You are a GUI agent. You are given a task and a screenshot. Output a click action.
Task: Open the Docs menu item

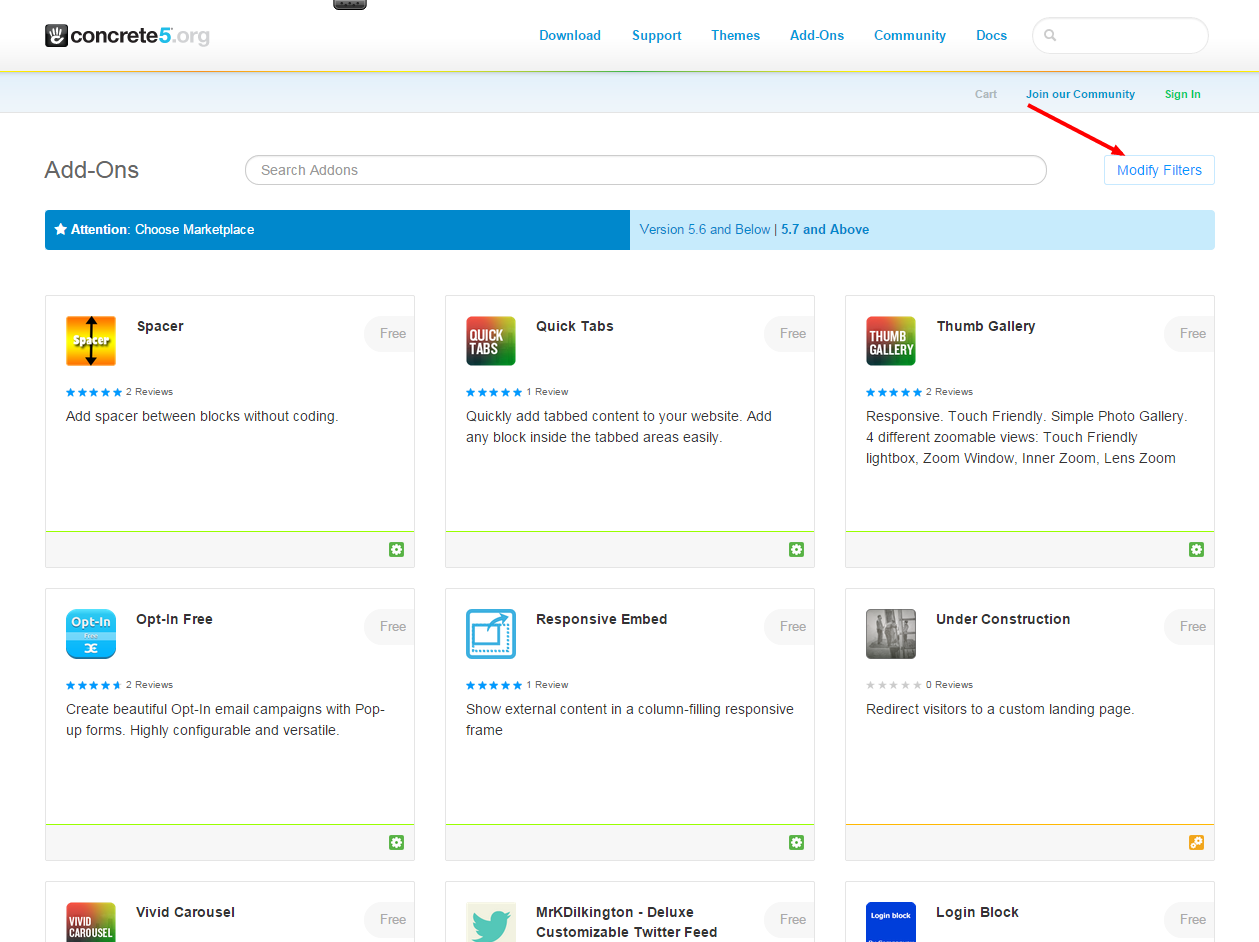(992, 35)
